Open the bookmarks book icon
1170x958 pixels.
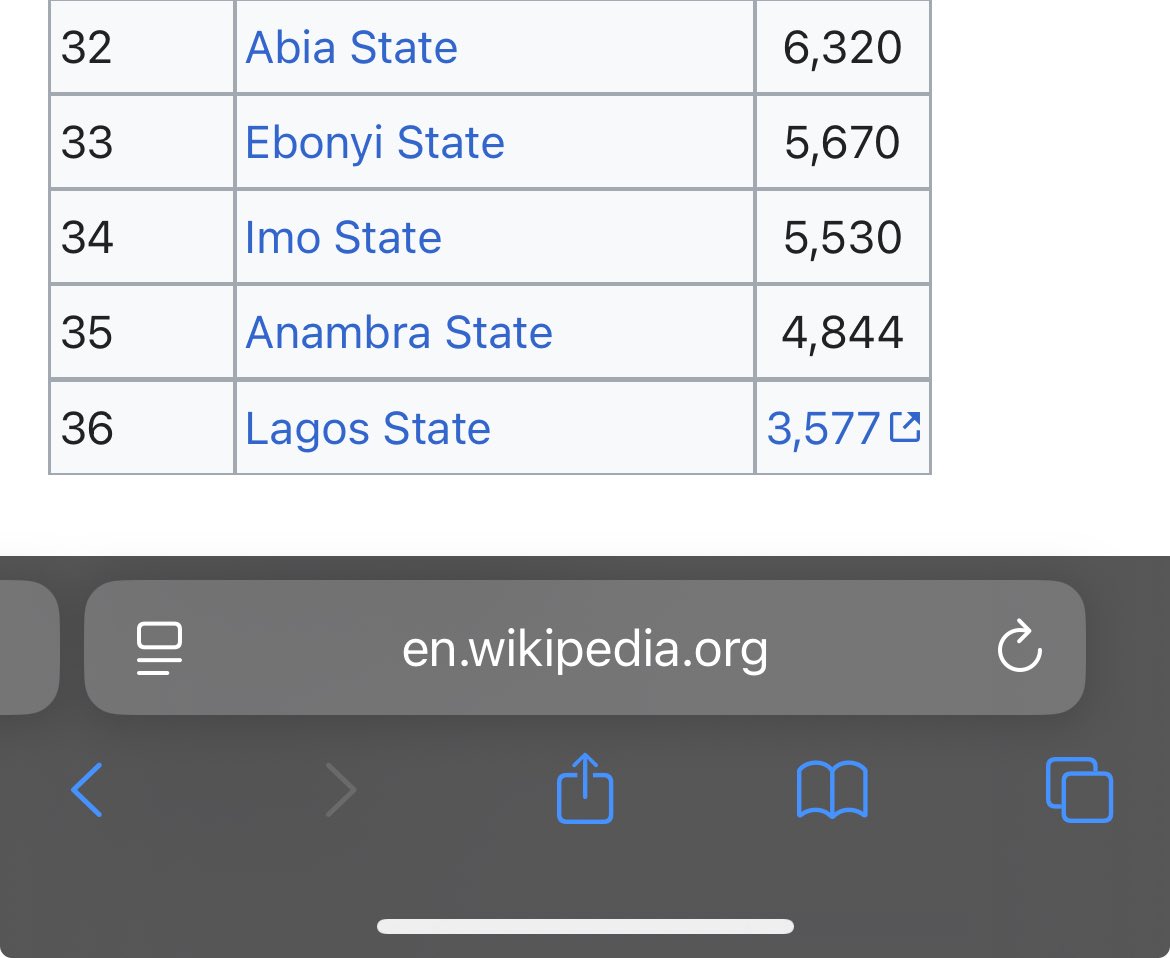(832, 789)
